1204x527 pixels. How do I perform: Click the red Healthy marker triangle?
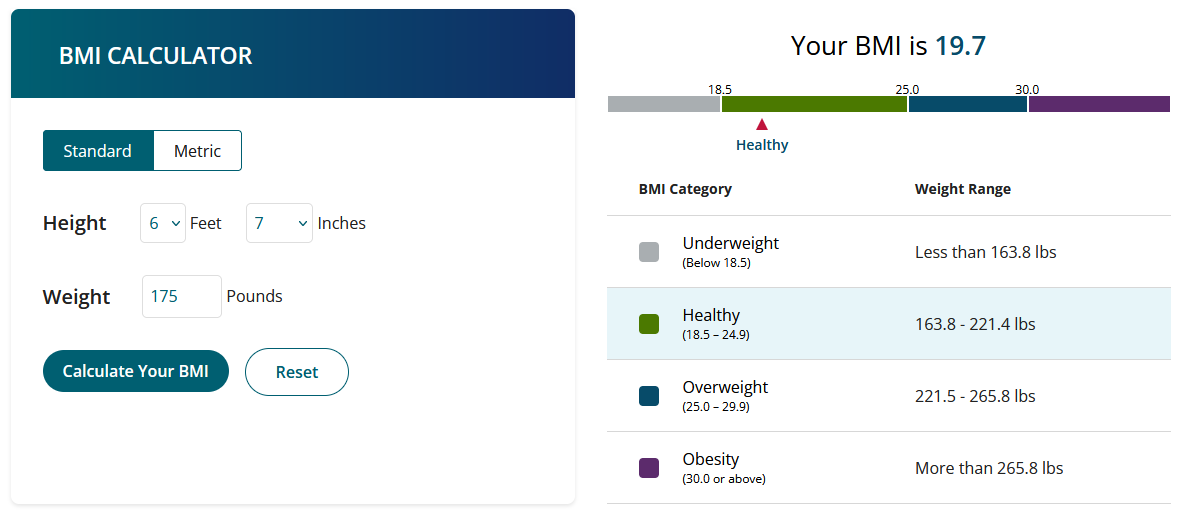pyautogui.click(x=762, y=125)
